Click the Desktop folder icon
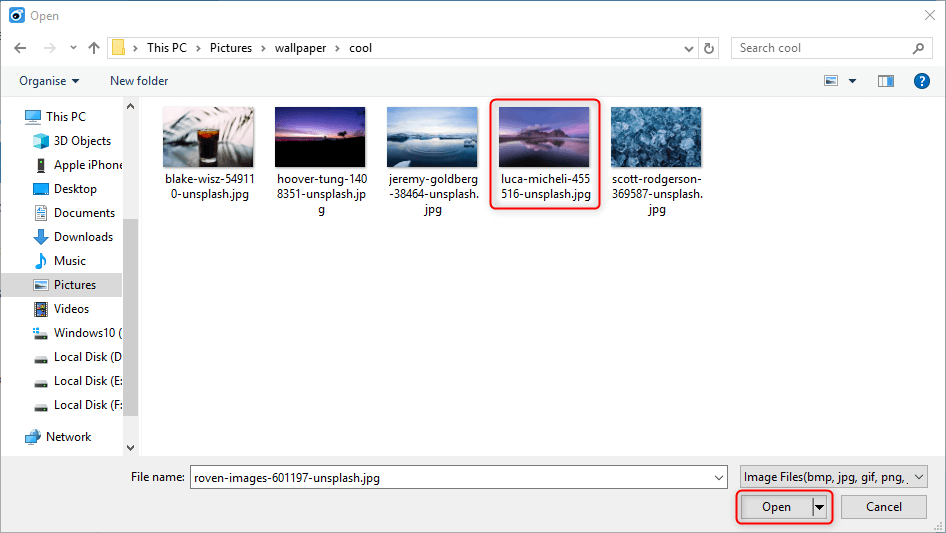Image resolution: width=946 pixels, height=533 pixels. (x=40, y=189)
